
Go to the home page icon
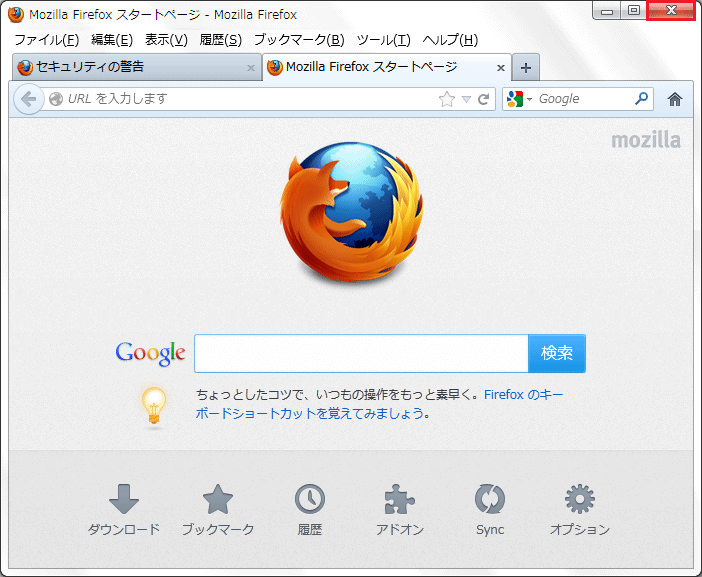click(x=675, y=99)
